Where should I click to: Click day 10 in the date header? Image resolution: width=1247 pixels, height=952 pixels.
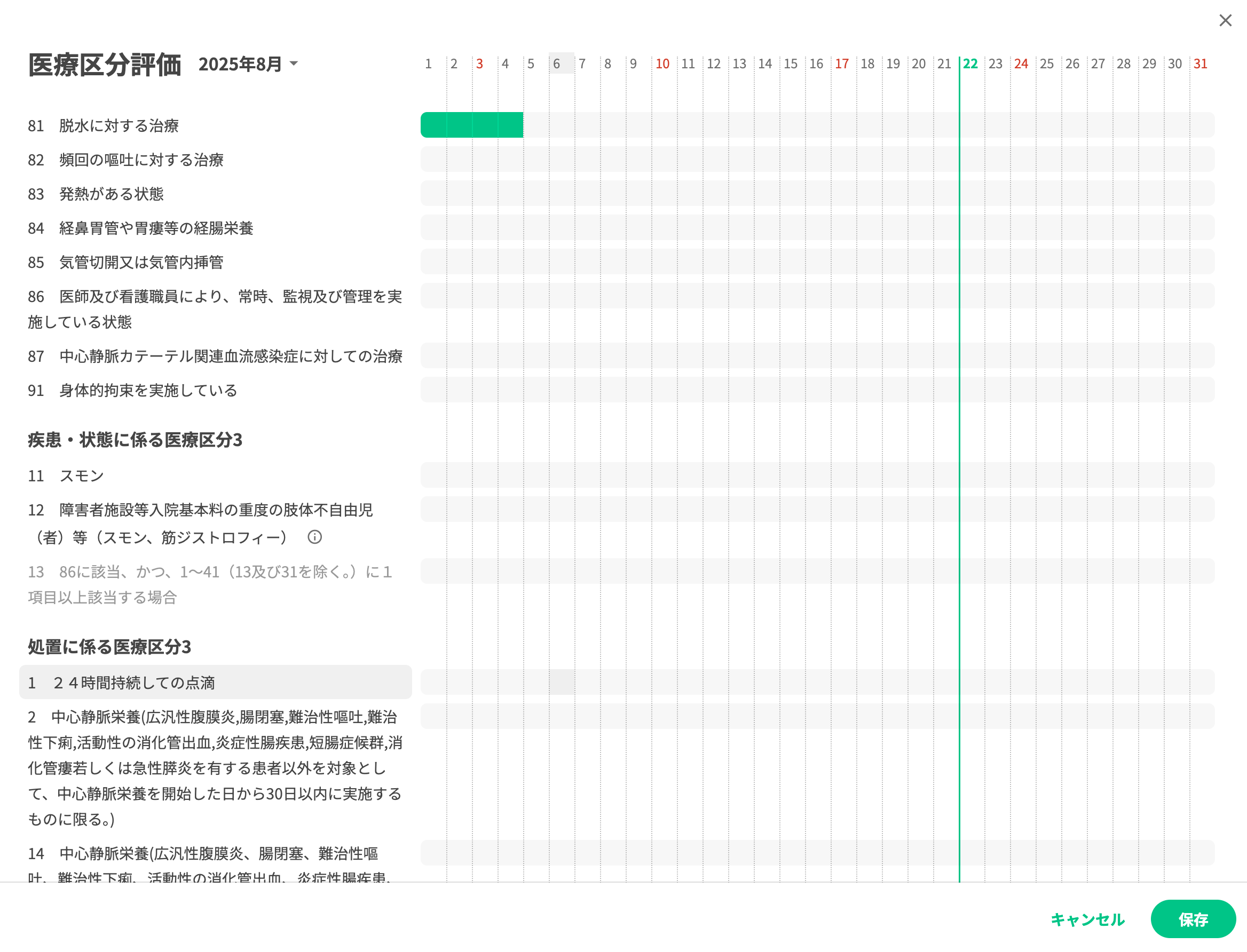pos(662,64)
